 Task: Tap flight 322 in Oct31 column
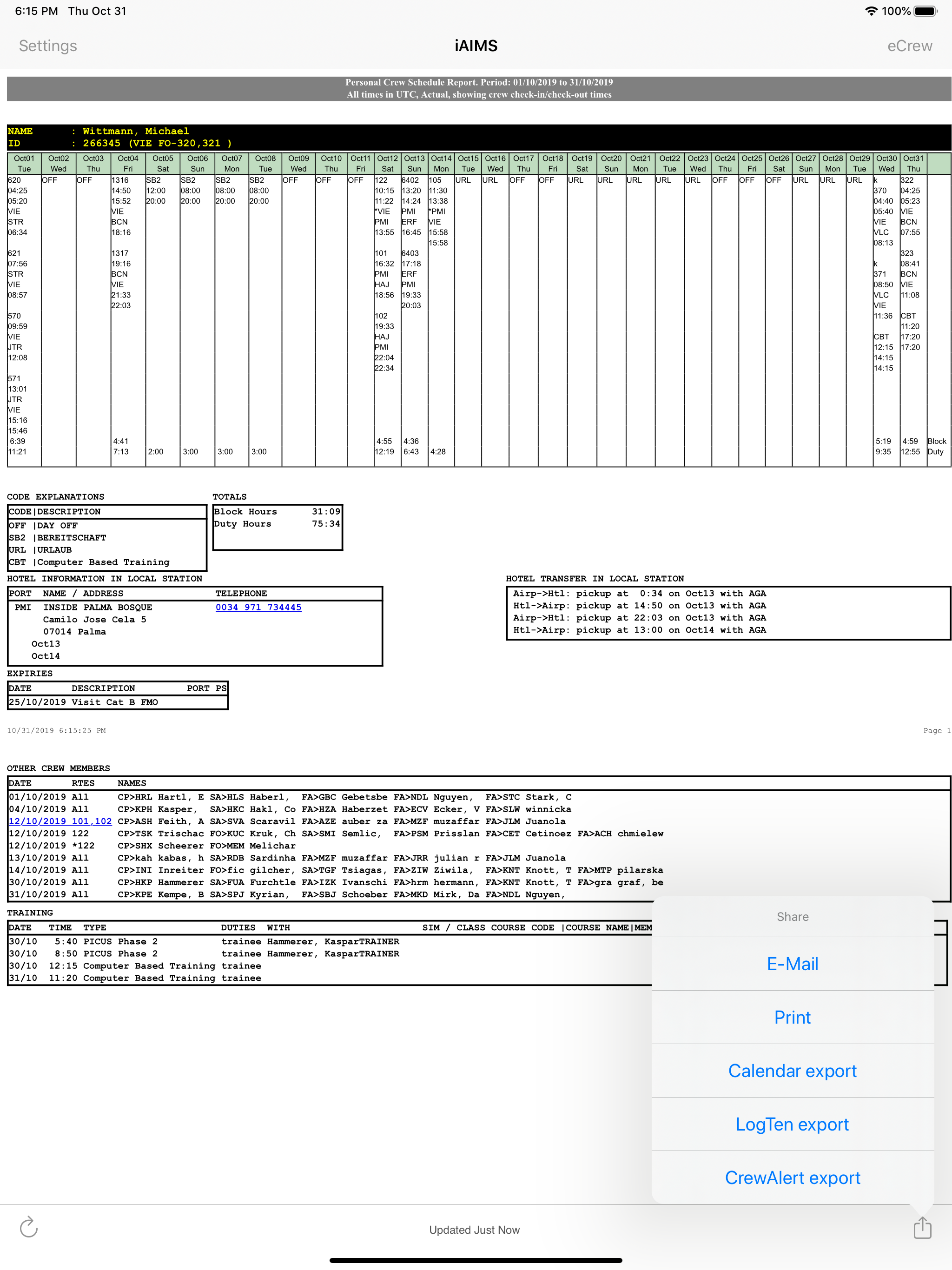click(907, 180)
